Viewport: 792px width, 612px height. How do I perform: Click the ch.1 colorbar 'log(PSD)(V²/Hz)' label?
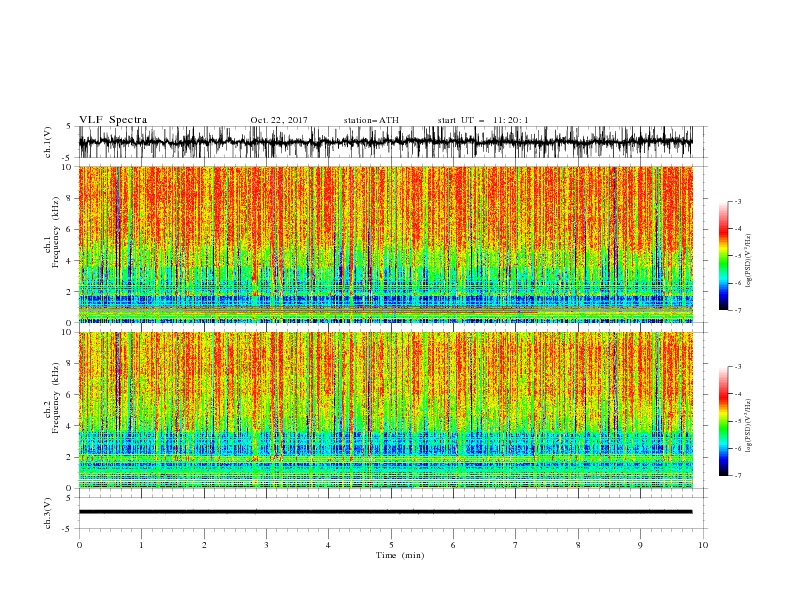click(x=748, y=261)
